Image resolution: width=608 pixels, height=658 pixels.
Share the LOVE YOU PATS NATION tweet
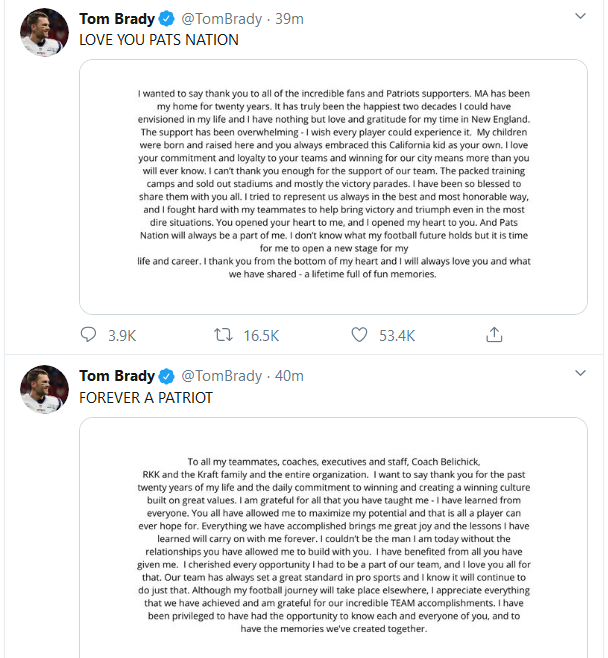click(x=492, y=335)
